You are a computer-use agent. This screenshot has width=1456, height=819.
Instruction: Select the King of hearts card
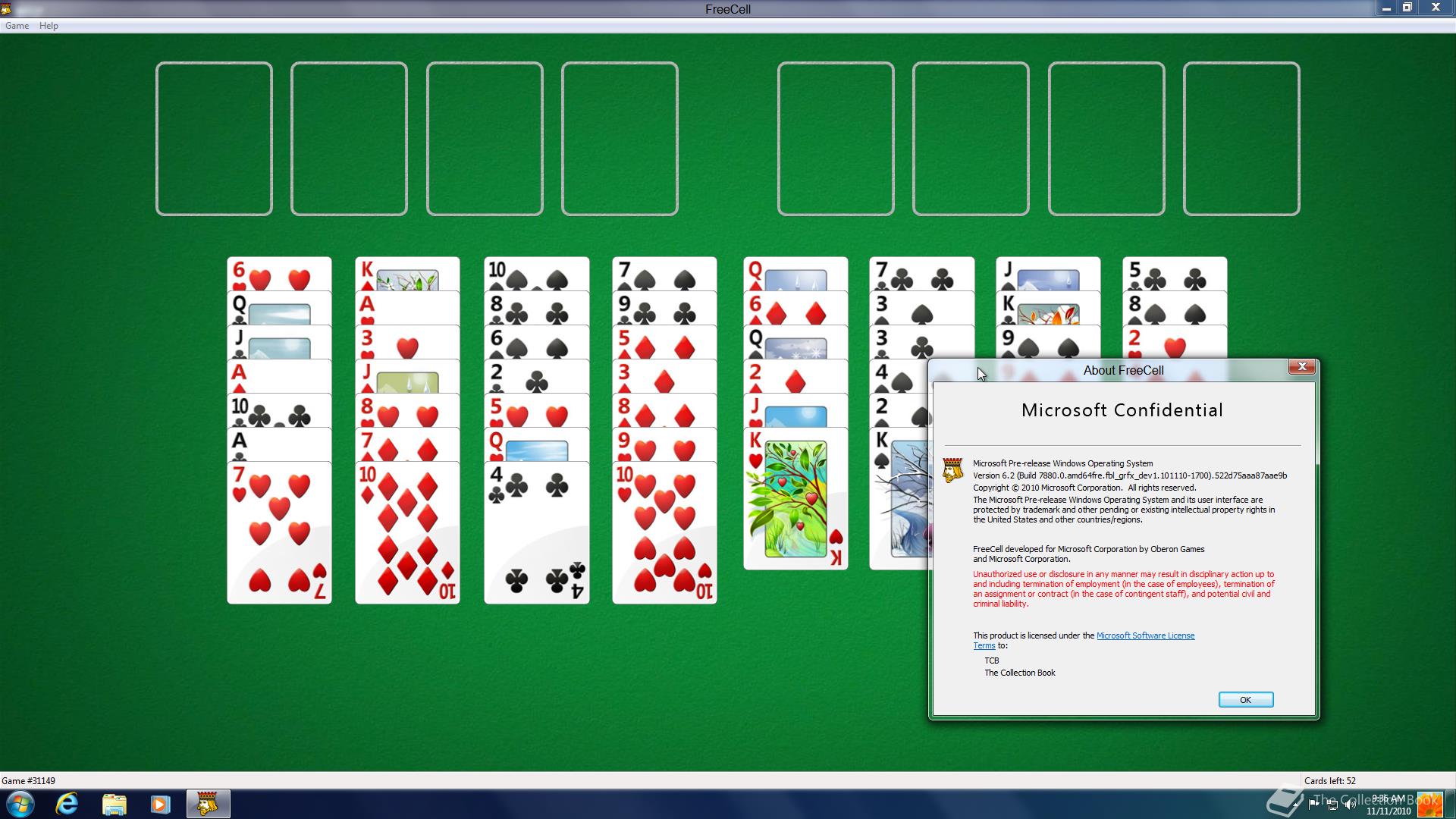(795, 500)
